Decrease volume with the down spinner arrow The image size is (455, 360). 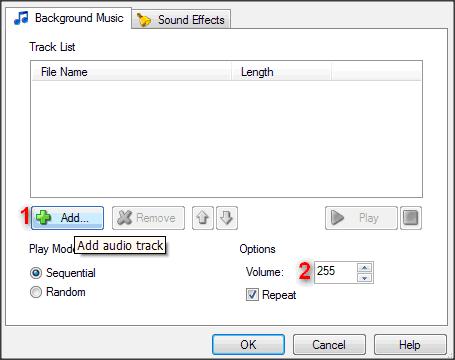pos(365,278)
